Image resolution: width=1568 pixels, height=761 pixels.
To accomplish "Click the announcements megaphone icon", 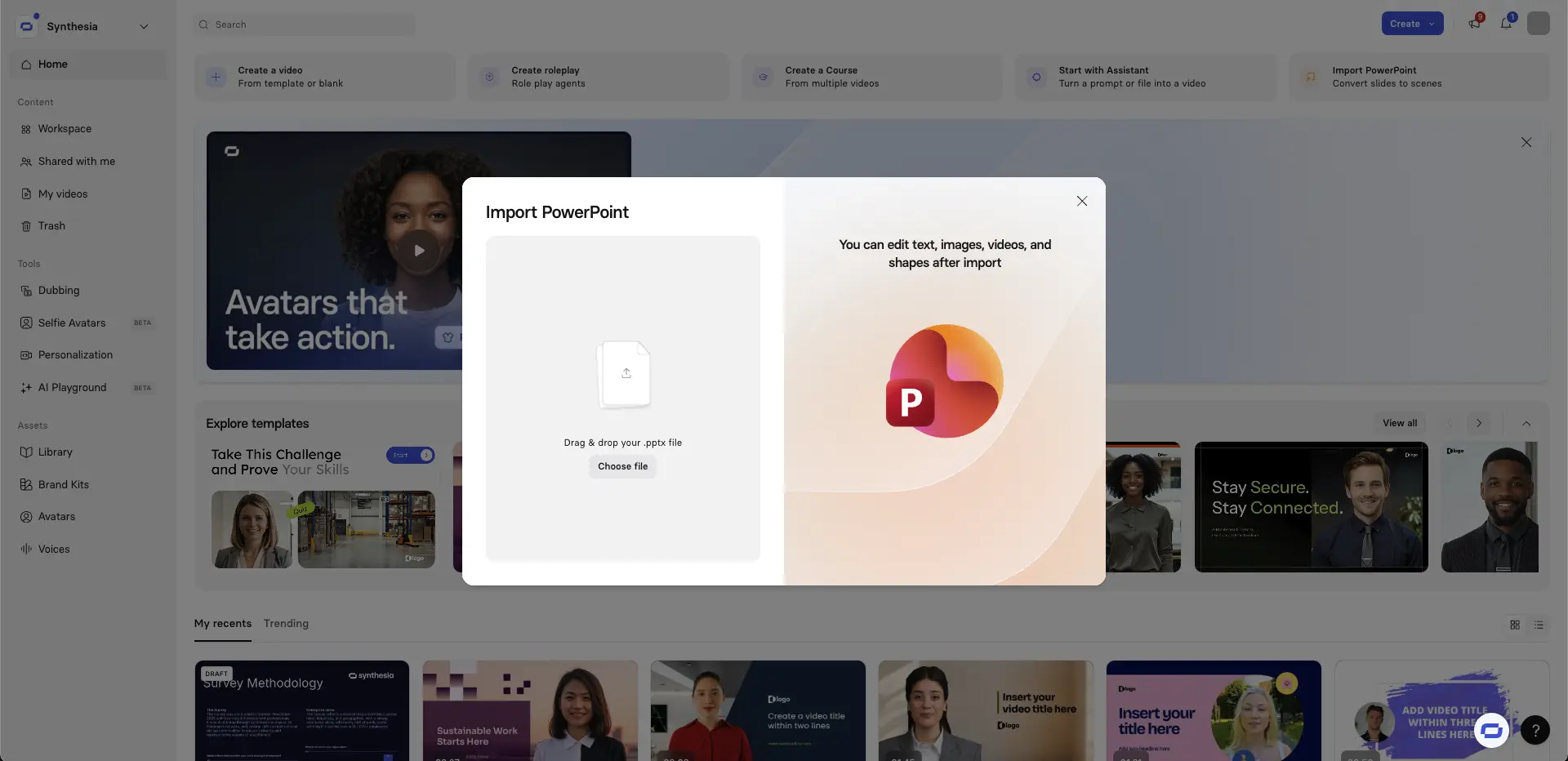I will tap(1475, 24).
